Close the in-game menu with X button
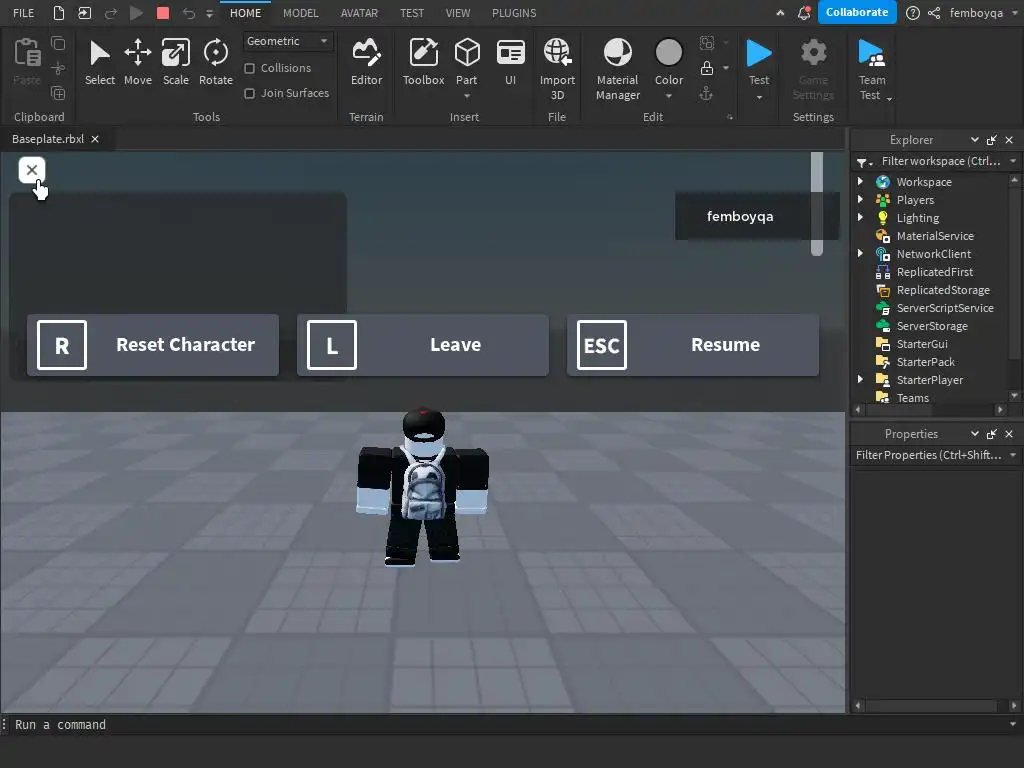Viewport: 1024px width, 768px height. click(x=31, y=170)
